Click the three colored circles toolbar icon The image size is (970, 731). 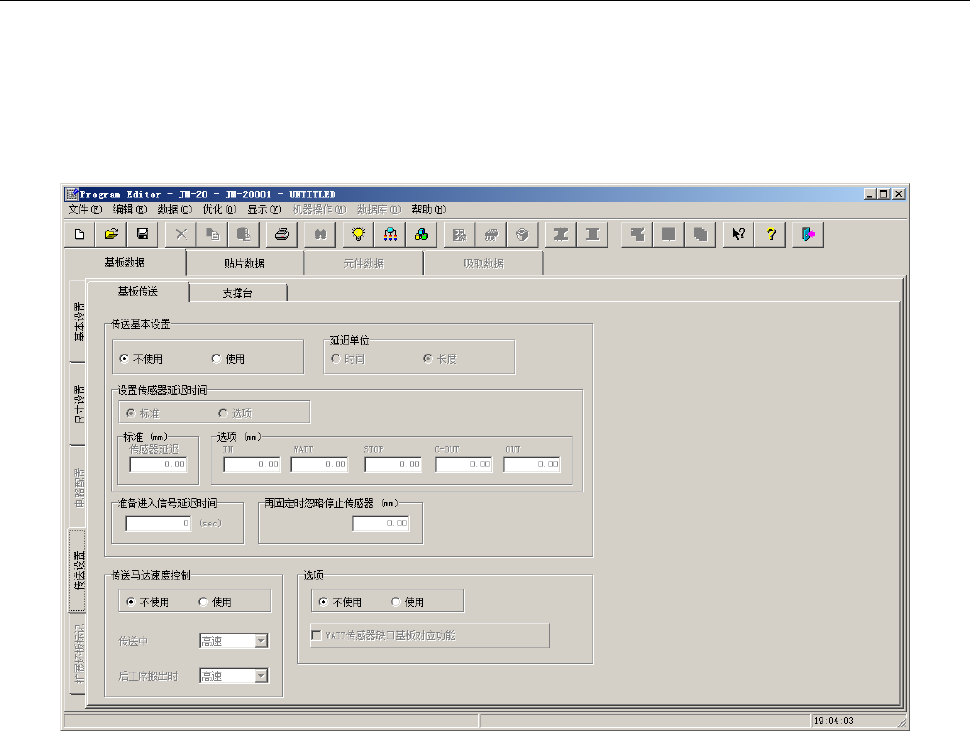(422, 234)
